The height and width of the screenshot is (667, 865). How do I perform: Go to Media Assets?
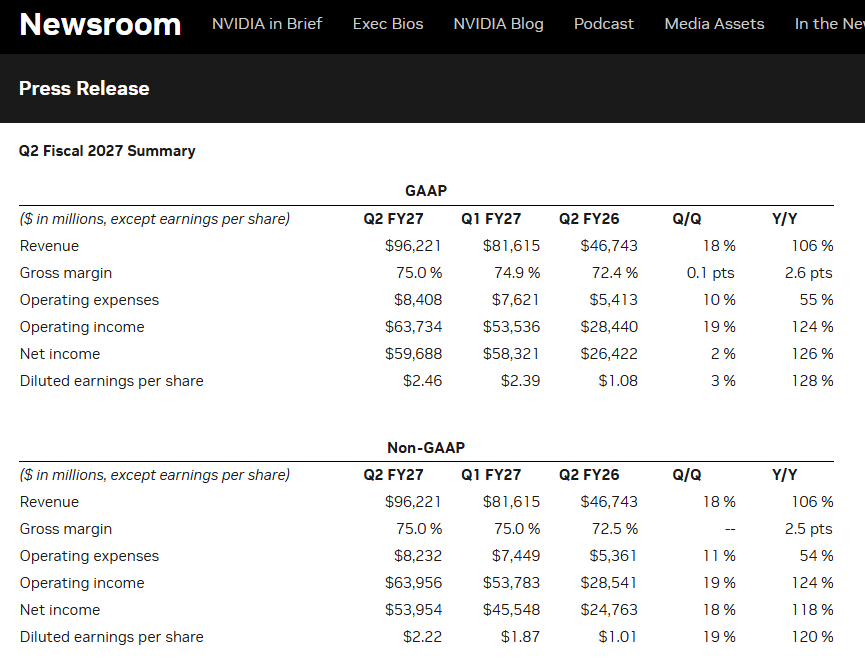[714, 24]
